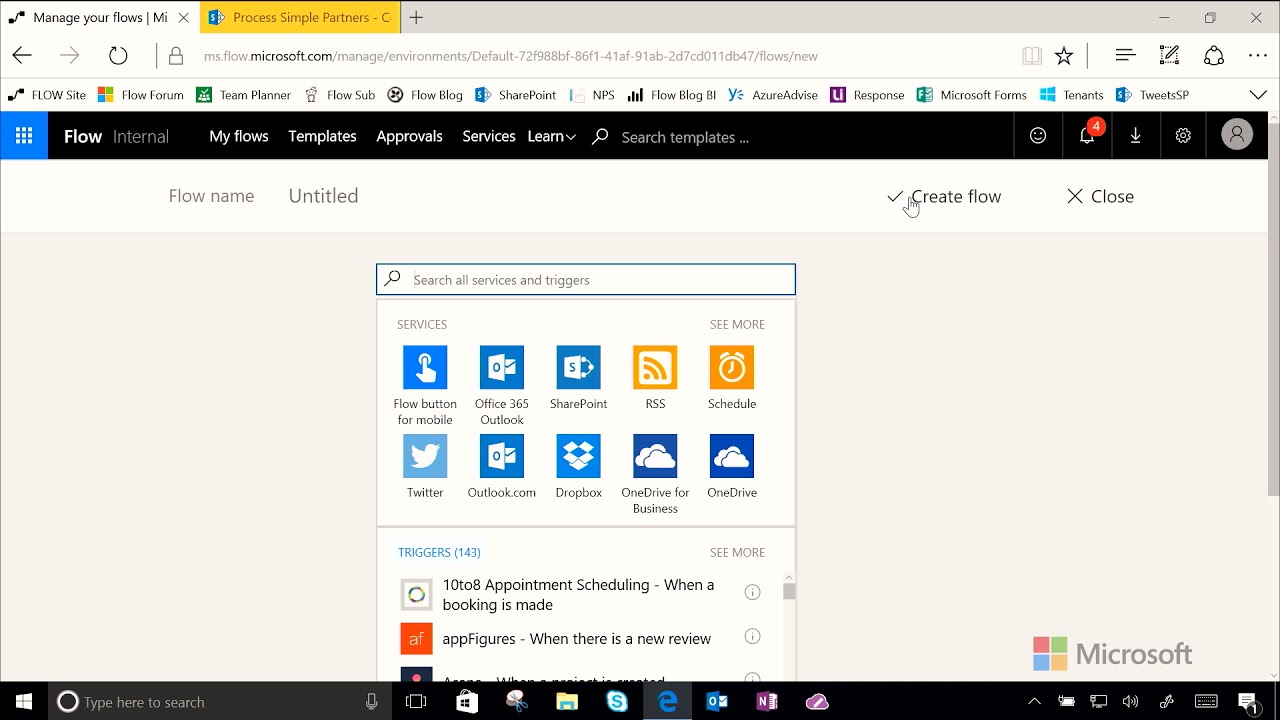The width and height of the screenshot is (1280, 720).
Task: Click the Search templates field
Action: (x=685, y=137)
